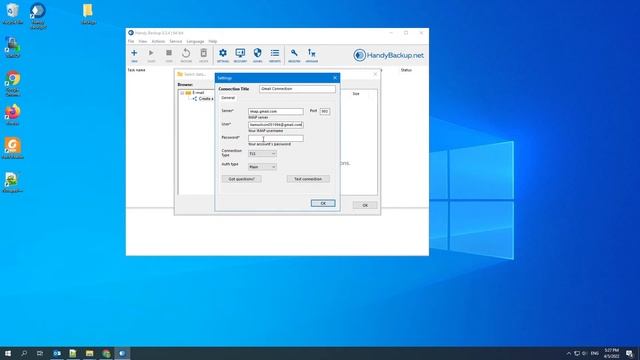Close the Select data dialog
This screenshot has width=640, height=360.
click(376, 74)
